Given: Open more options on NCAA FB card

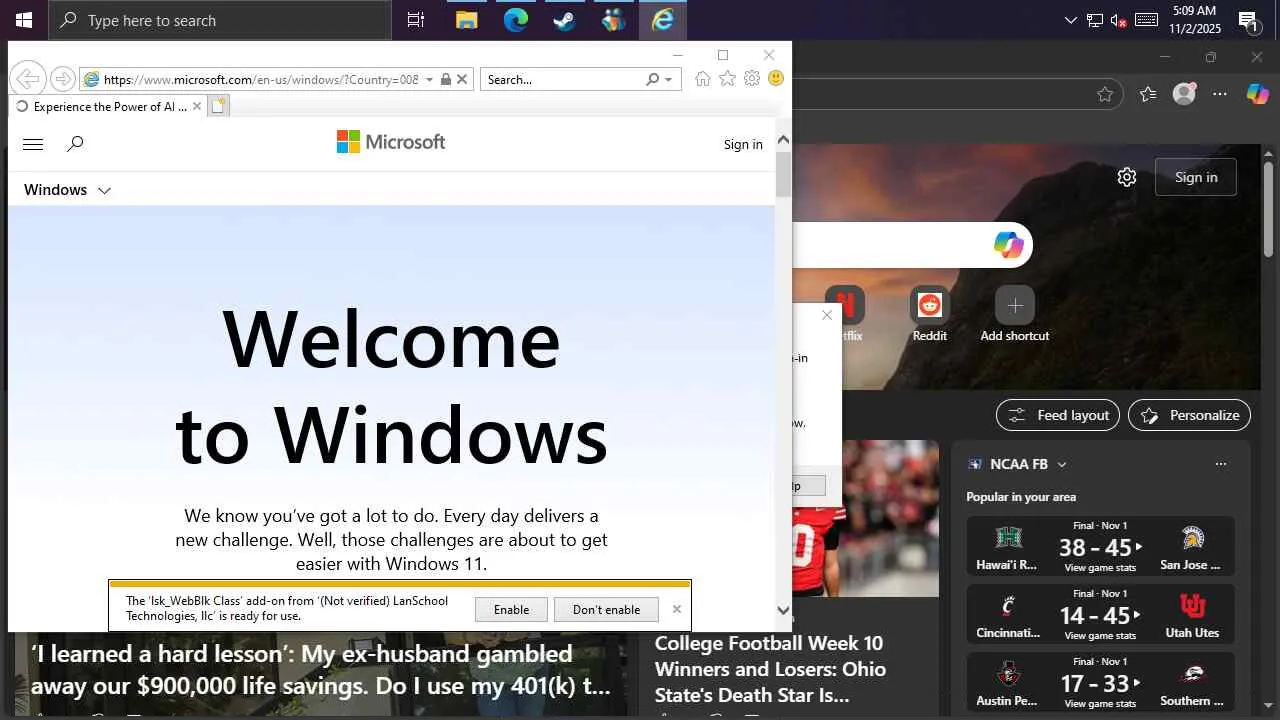Looking at the screenshot, I should click(x=1220, y=464).
